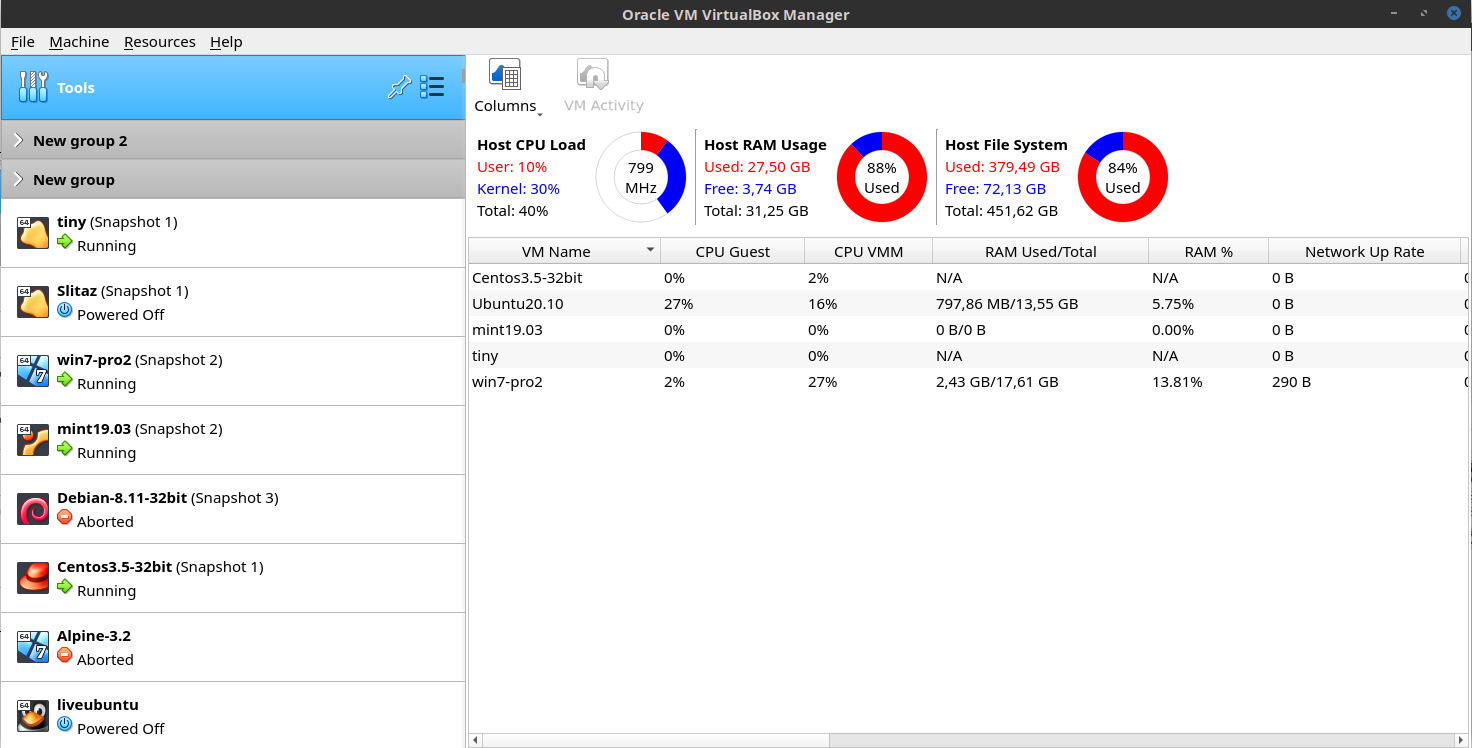Screen dimensions: 1472x748
Task: Click the pin icon in Tools header
Action: [x=399, y=87]
